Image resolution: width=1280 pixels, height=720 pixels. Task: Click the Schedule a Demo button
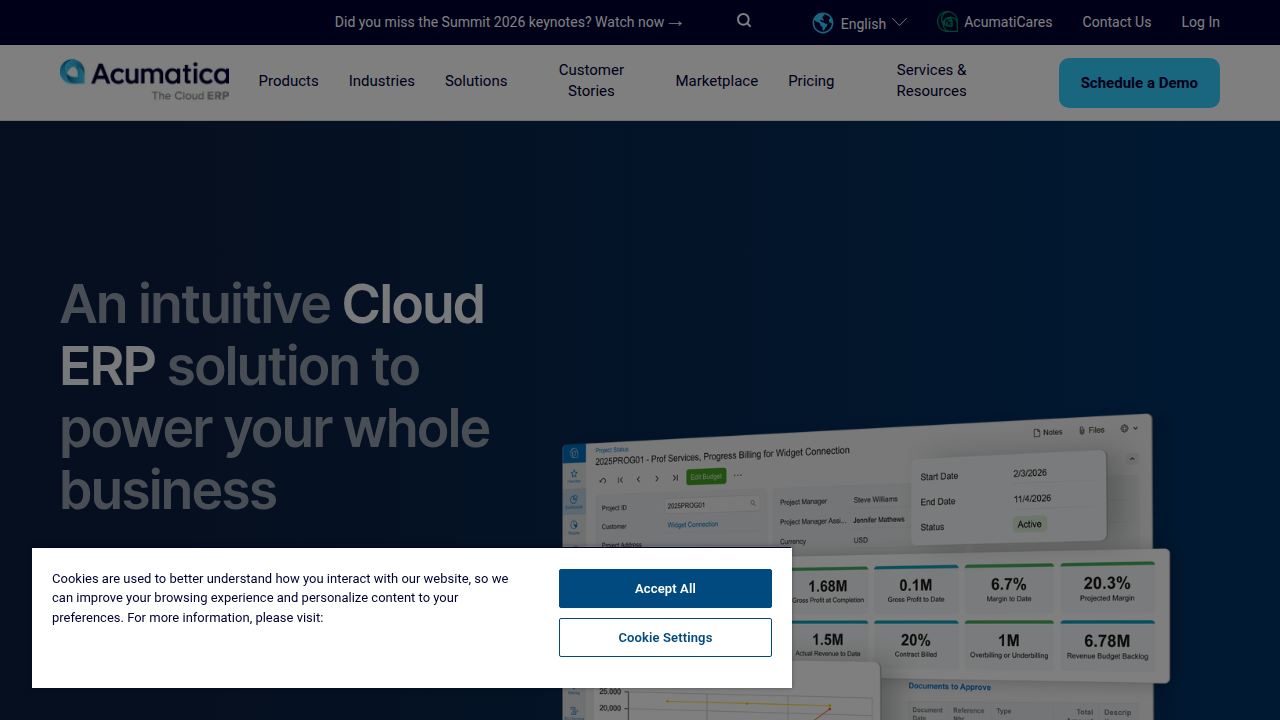1139,83
